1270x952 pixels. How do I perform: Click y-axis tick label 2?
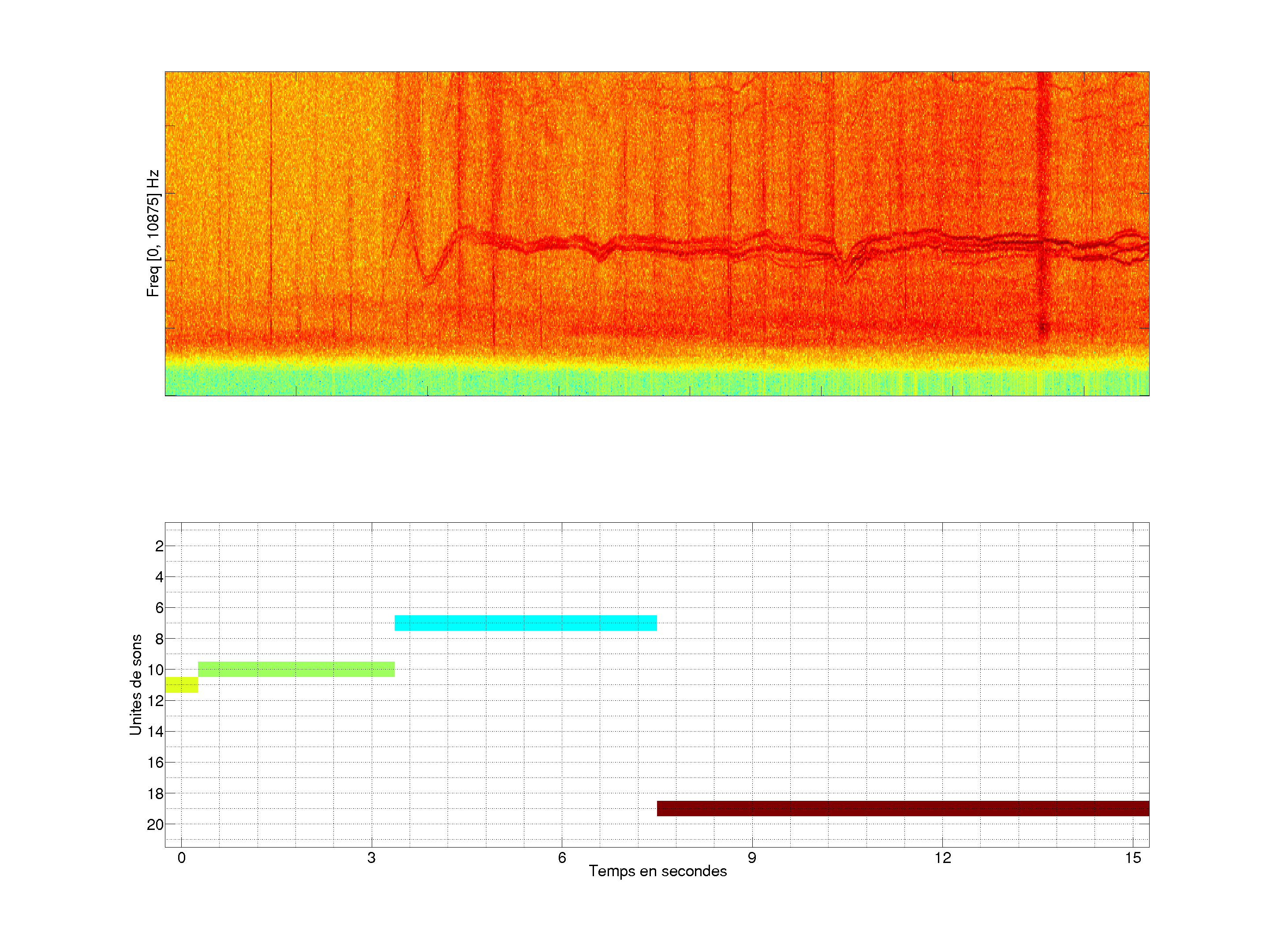click(x=159, y=546)
